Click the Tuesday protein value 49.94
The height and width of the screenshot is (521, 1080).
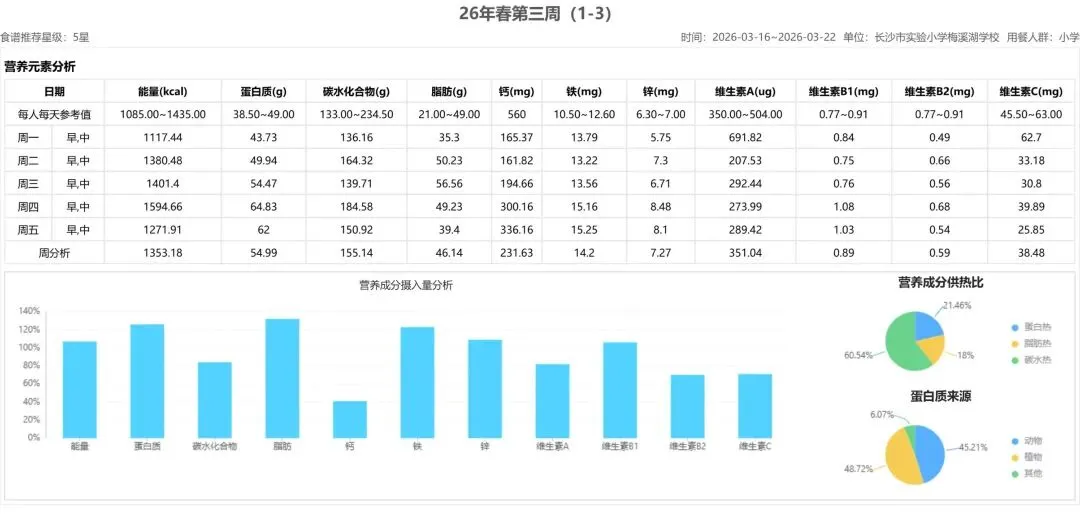point(264,161)
